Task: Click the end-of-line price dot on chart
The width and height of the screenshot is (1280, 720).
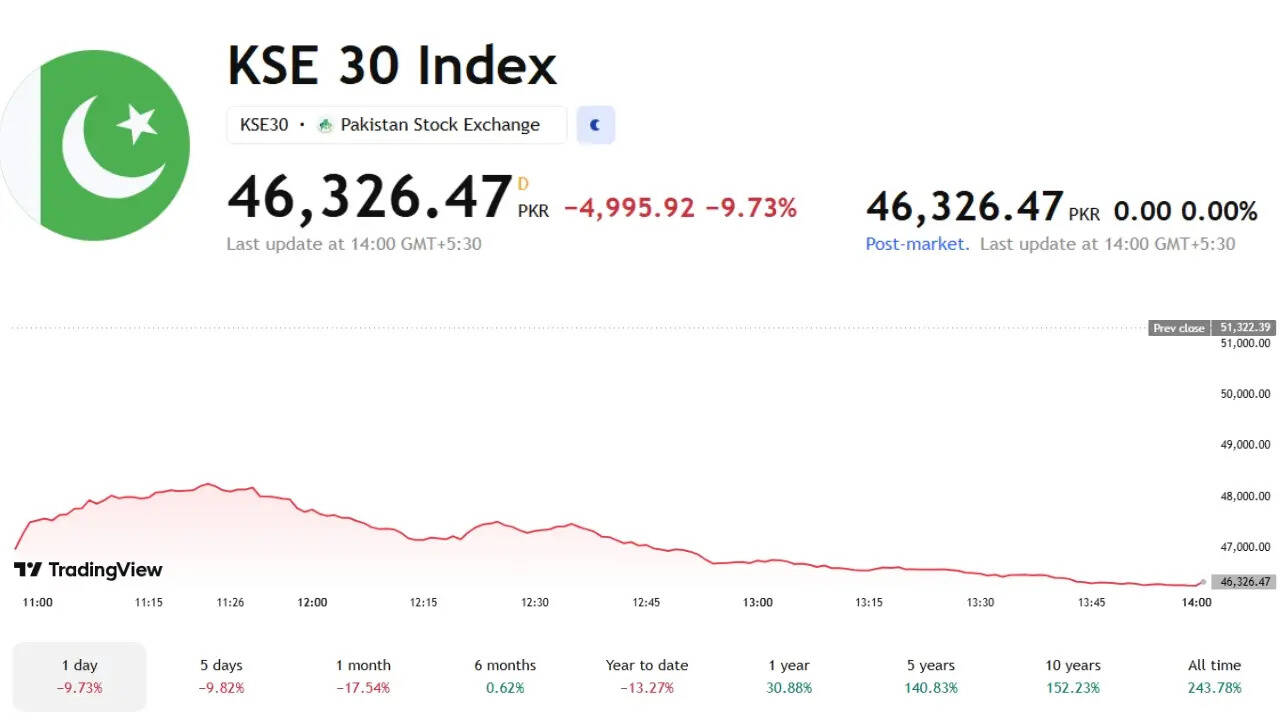Action: pyautogui.click(x=1203, y=582)
